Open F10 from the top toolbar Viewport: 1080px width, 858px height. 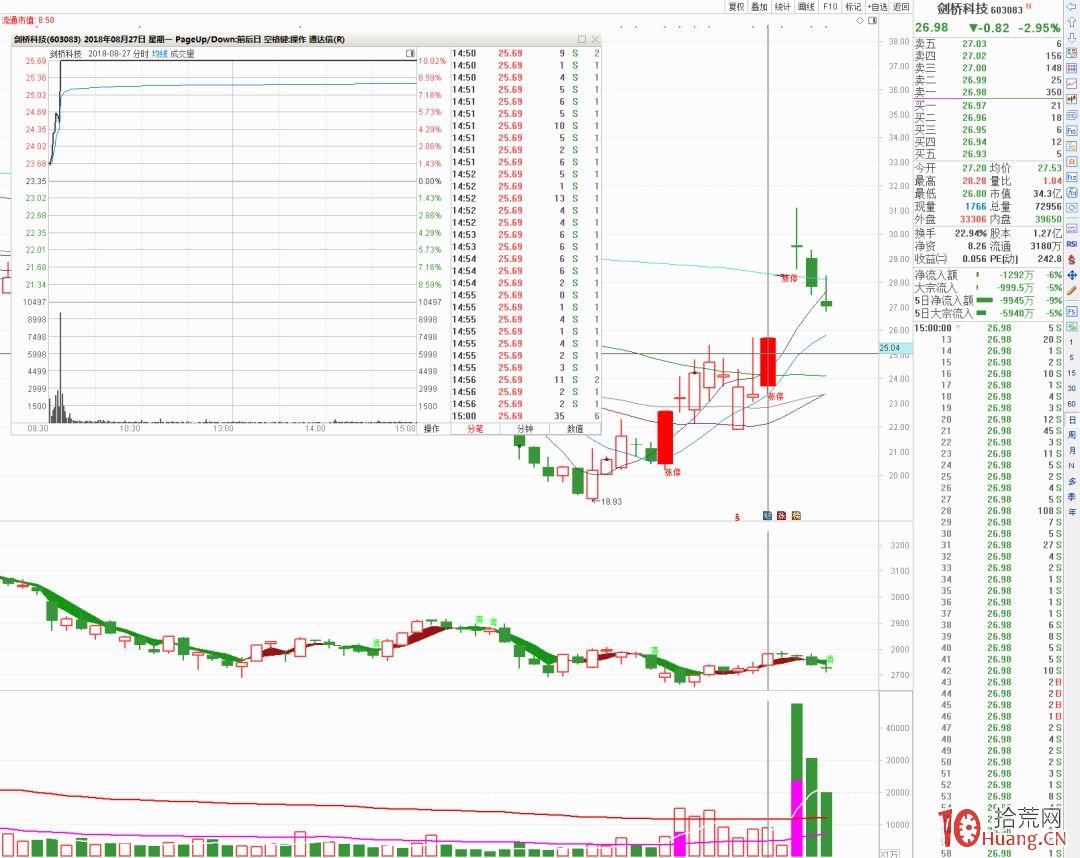[x=830, y=6]
